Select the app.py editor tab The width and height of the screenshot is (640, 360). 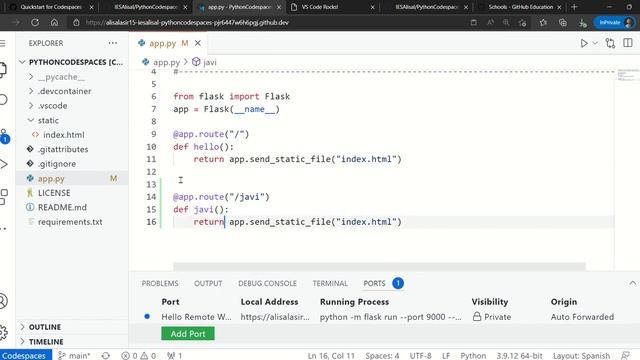pos(169,43)
